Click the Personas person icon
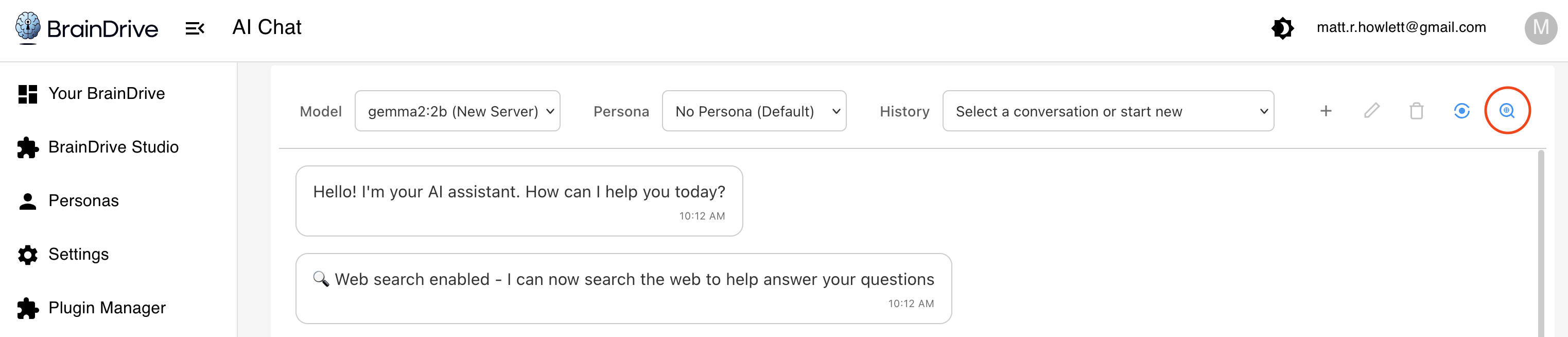1568x337 pixels. click(x=28, y=201)
